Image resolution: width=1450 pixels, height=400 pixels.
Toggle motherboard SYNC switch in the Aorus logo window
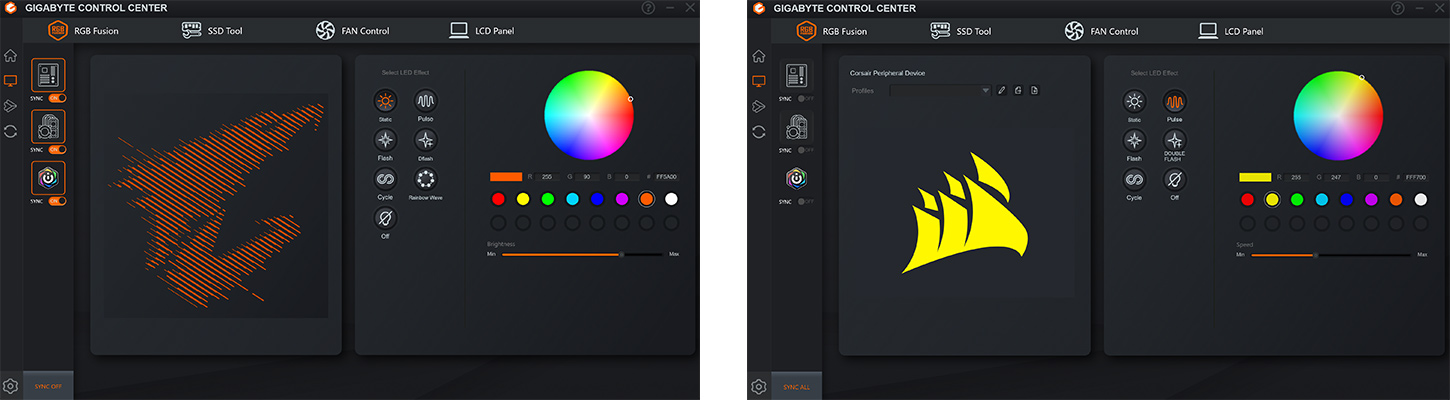pyautogui.click(x=57, y=98)
